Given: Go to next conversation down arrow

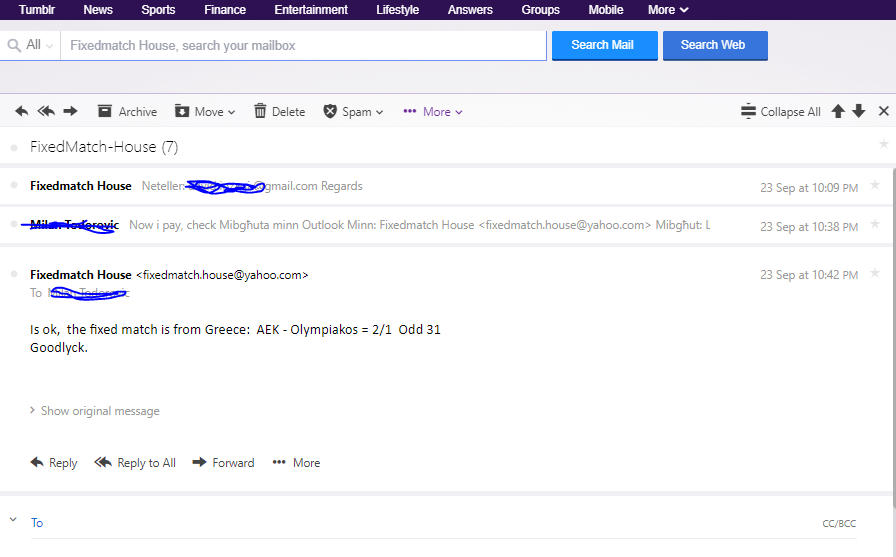Looking at the screenshot, I should 858,111.
